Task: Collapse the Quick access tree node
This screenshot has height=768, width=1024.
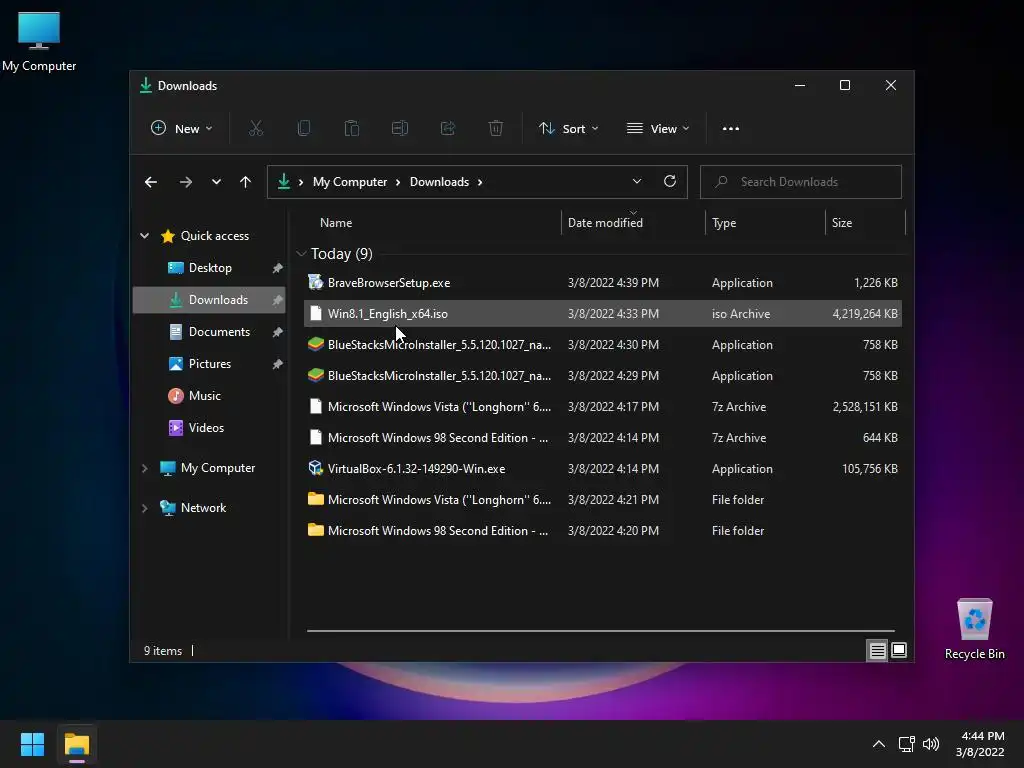Action: click(144, 236)
